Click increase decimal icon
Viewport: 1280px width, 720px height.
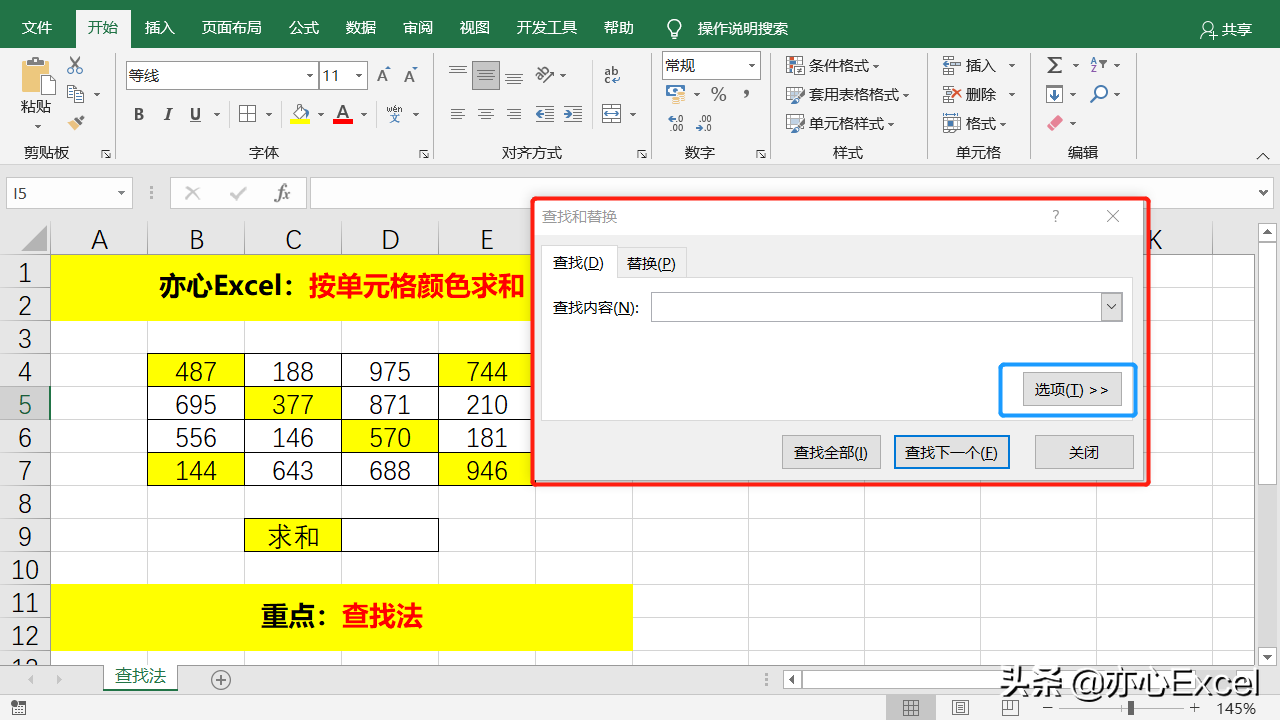[x=676, y=123]
